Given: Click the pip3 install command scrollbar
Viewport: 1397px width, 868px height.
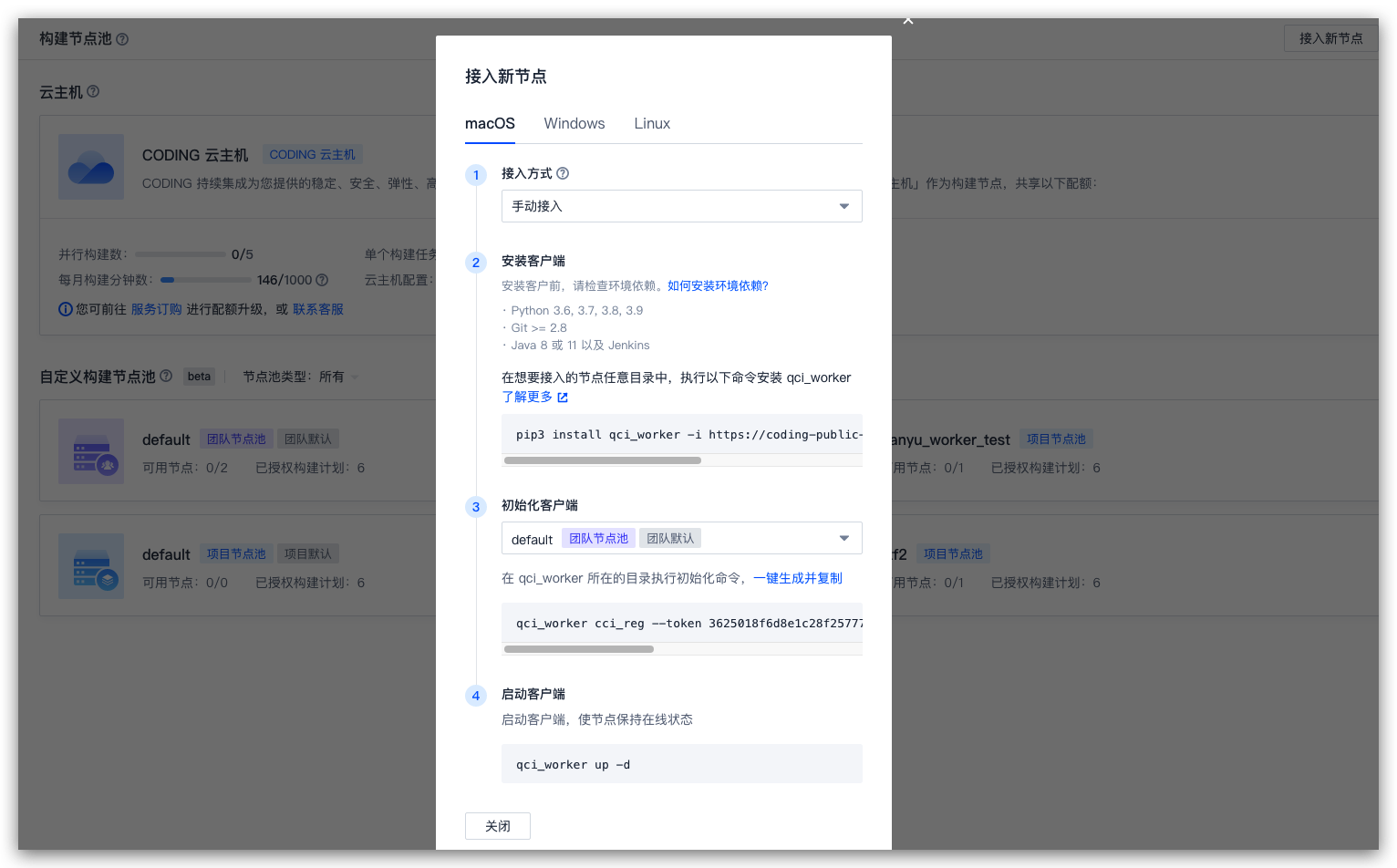Looking at the screenshot, I should tap(603, 460).
